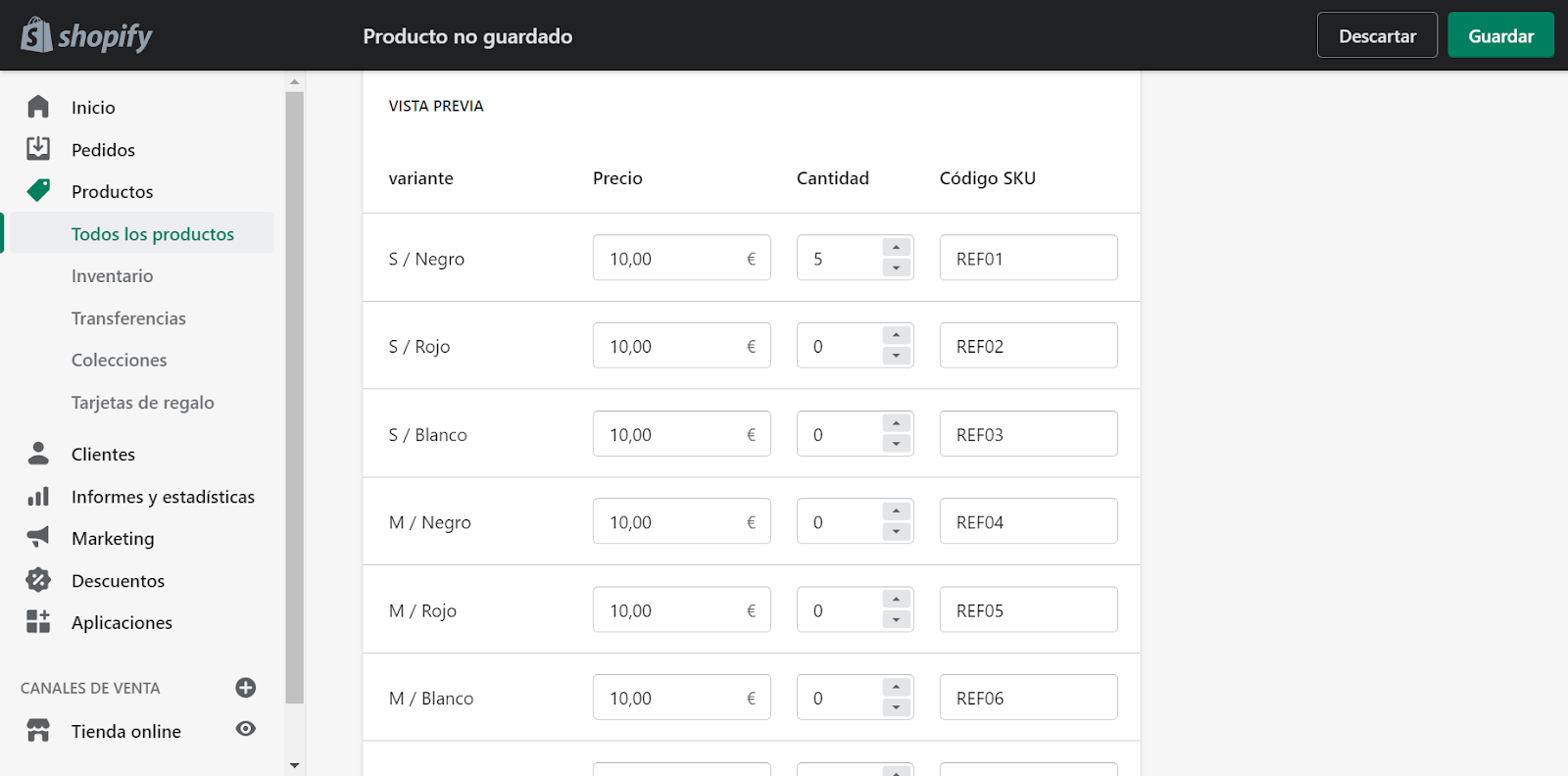View Tienda online with eye icon
1568x776 pixels.
point(246,729)
